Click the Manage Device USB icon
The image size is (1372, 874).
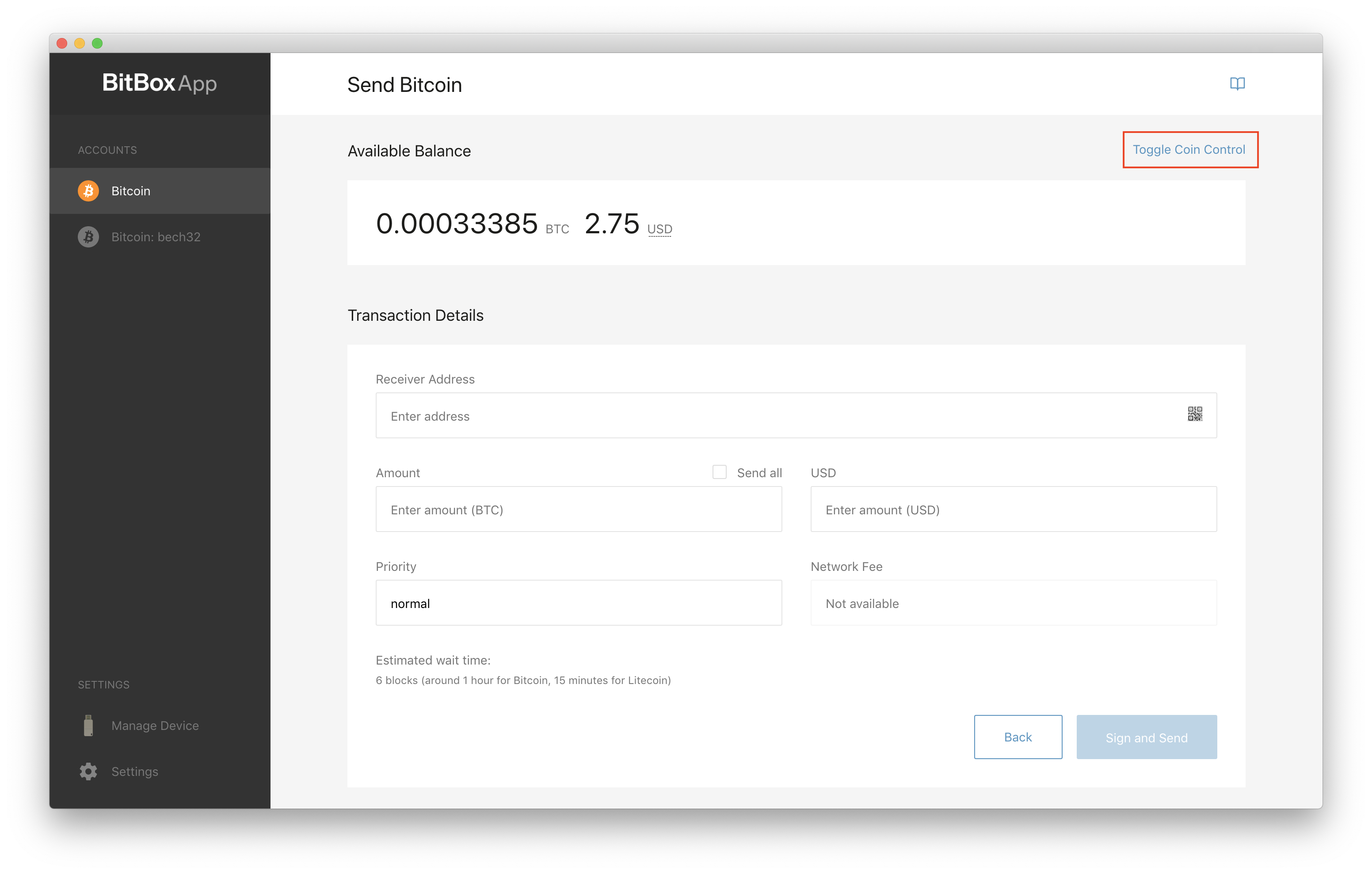[x=88, y=725]
